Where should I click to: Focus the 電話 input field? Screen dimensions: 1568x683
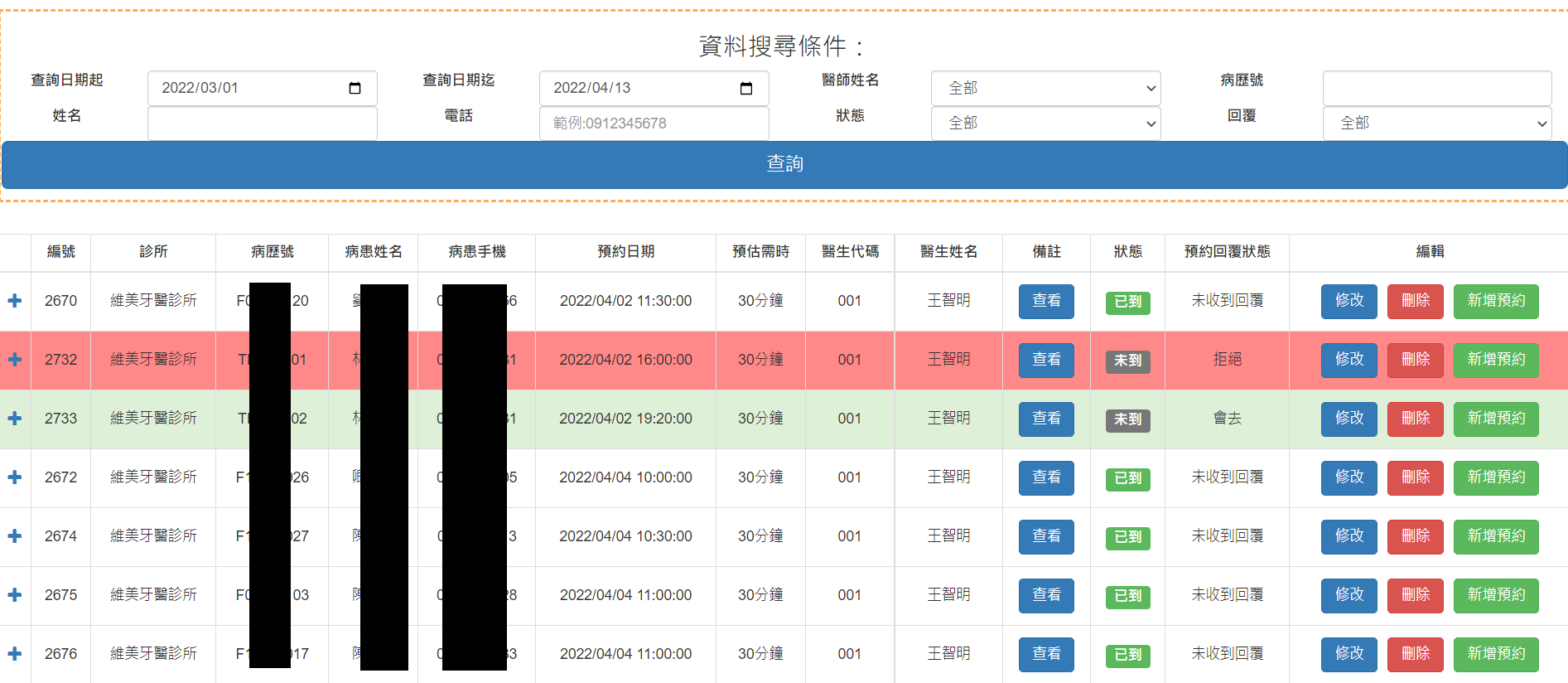click(654, 123)
